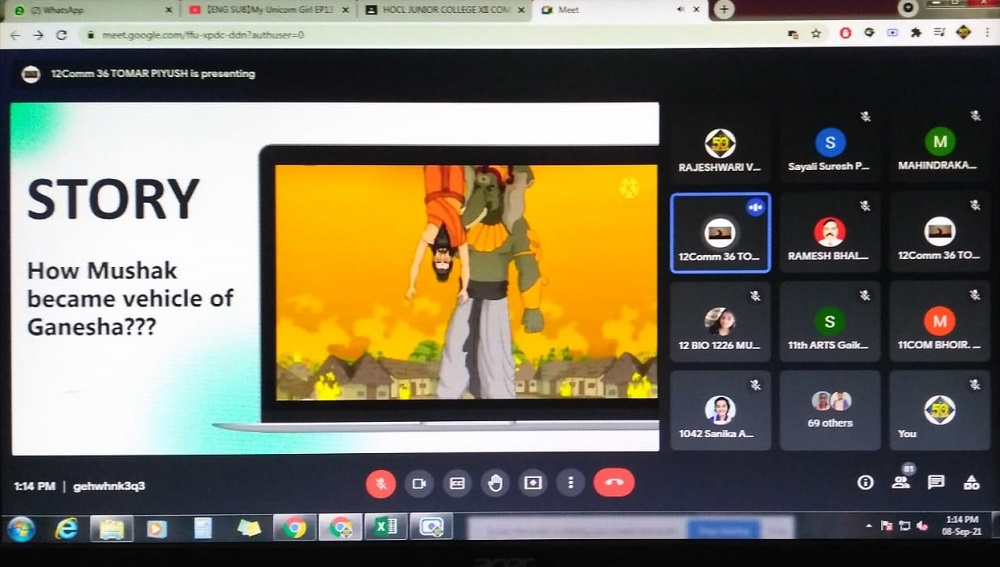Viewport: 1000px width, 567px height.
Task: Click the presented STORY slide
Action: click(x=335, y=278)
